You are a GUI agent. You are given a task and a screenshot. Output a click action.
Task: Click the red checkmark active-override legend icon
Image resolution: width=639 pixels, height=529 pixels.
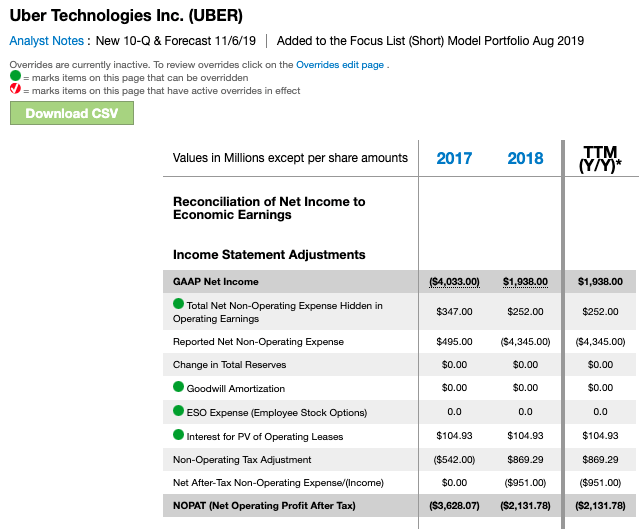tap(15, 88)
